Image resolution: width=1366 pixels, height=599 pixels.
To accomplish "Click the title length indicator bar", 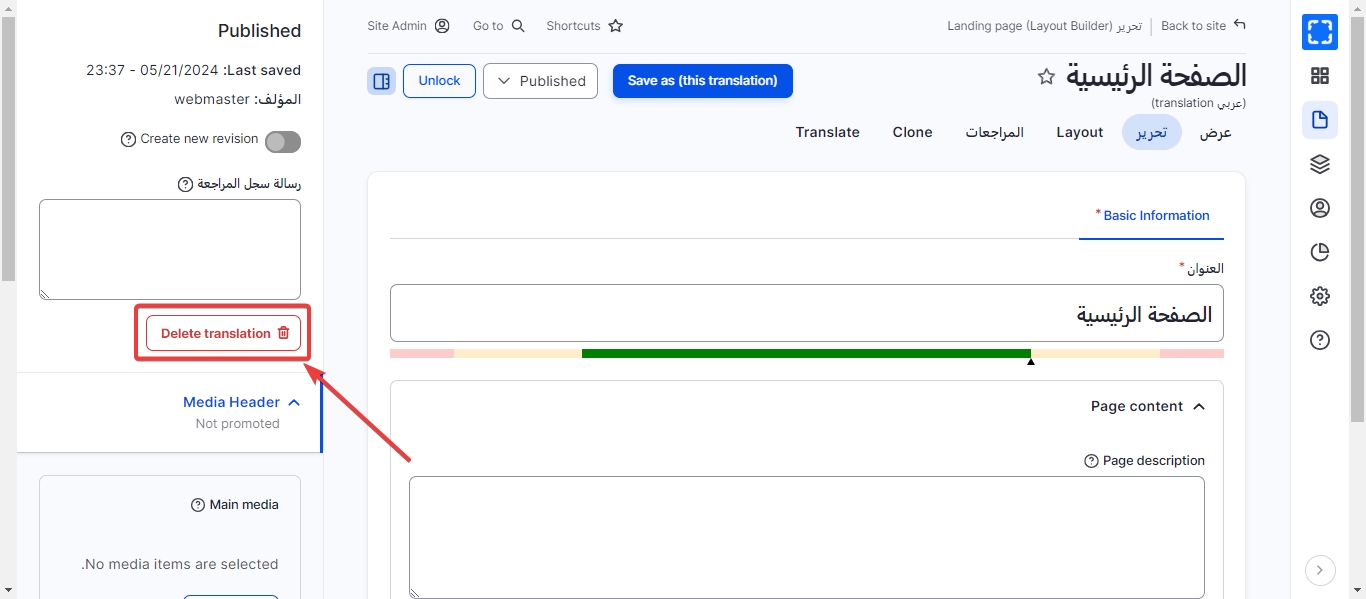I will click(806, 353).
